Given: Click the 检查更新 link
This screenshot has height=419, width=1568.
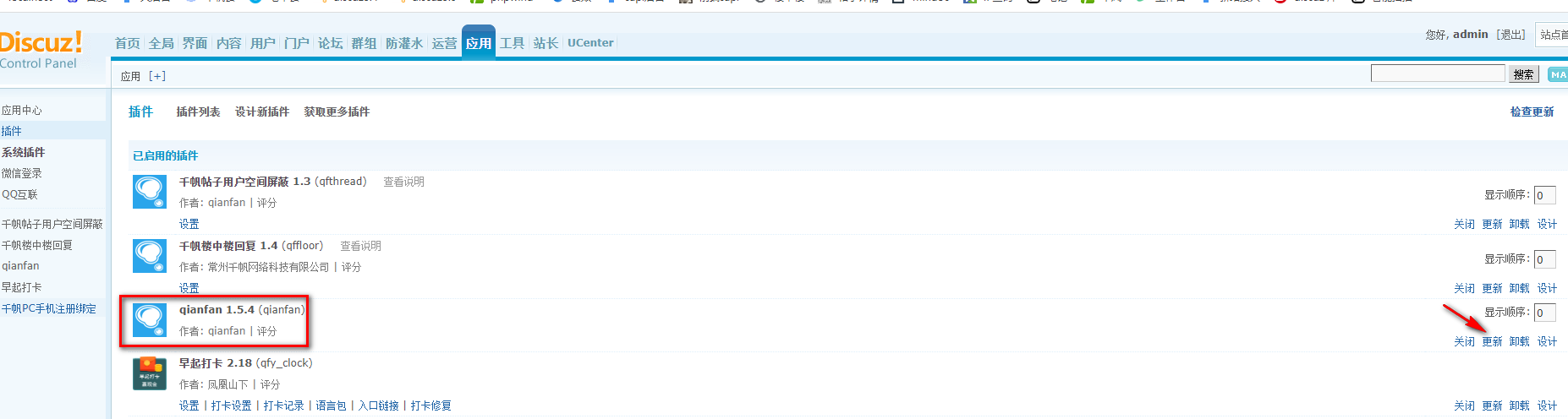Looking at the screenshot, I should (x=1532, y=112).
